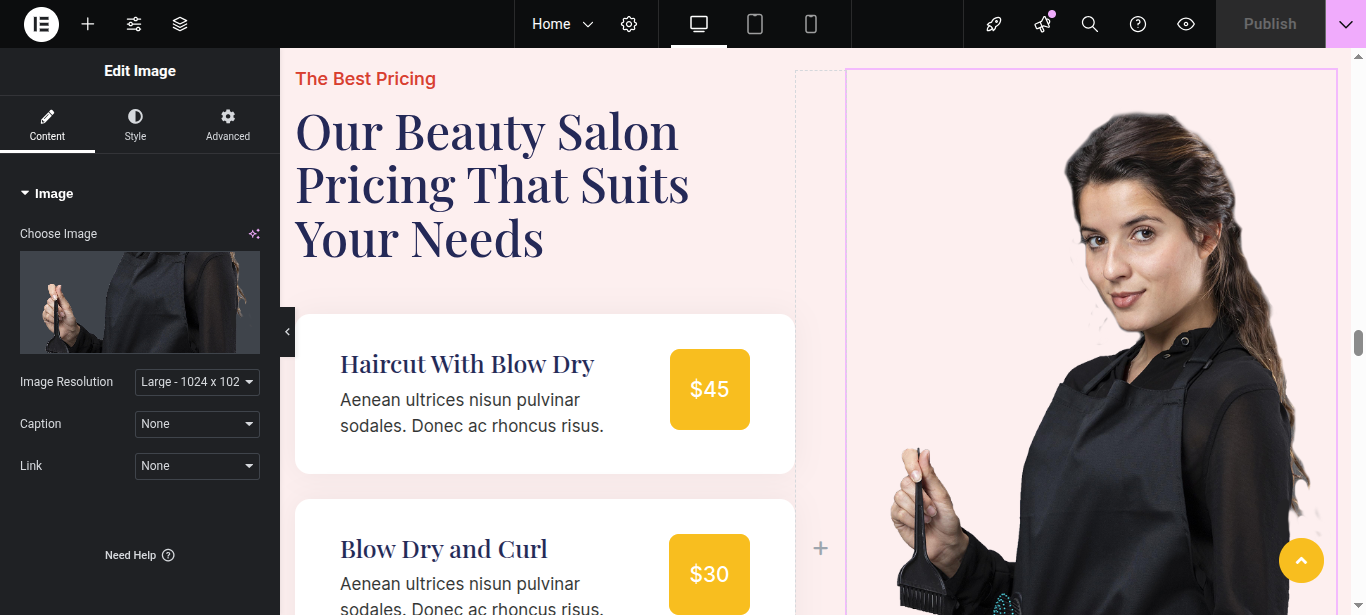Open the Caption dropdown
This screenshot has width=1366, height=615.
(197, 424)
